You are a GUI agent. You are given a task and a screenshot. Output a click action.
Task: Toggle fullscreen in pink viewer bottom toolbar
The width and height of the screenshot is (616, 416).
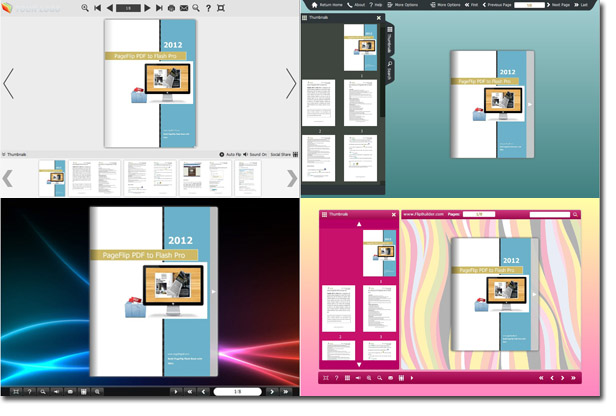pyautogui.click(x=326, y=378)
